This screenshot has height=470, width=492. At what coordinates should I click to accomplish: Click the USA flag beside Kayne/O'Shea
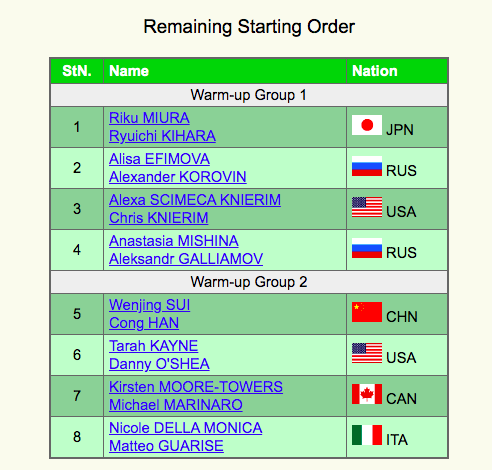click(x=367, y=353)
